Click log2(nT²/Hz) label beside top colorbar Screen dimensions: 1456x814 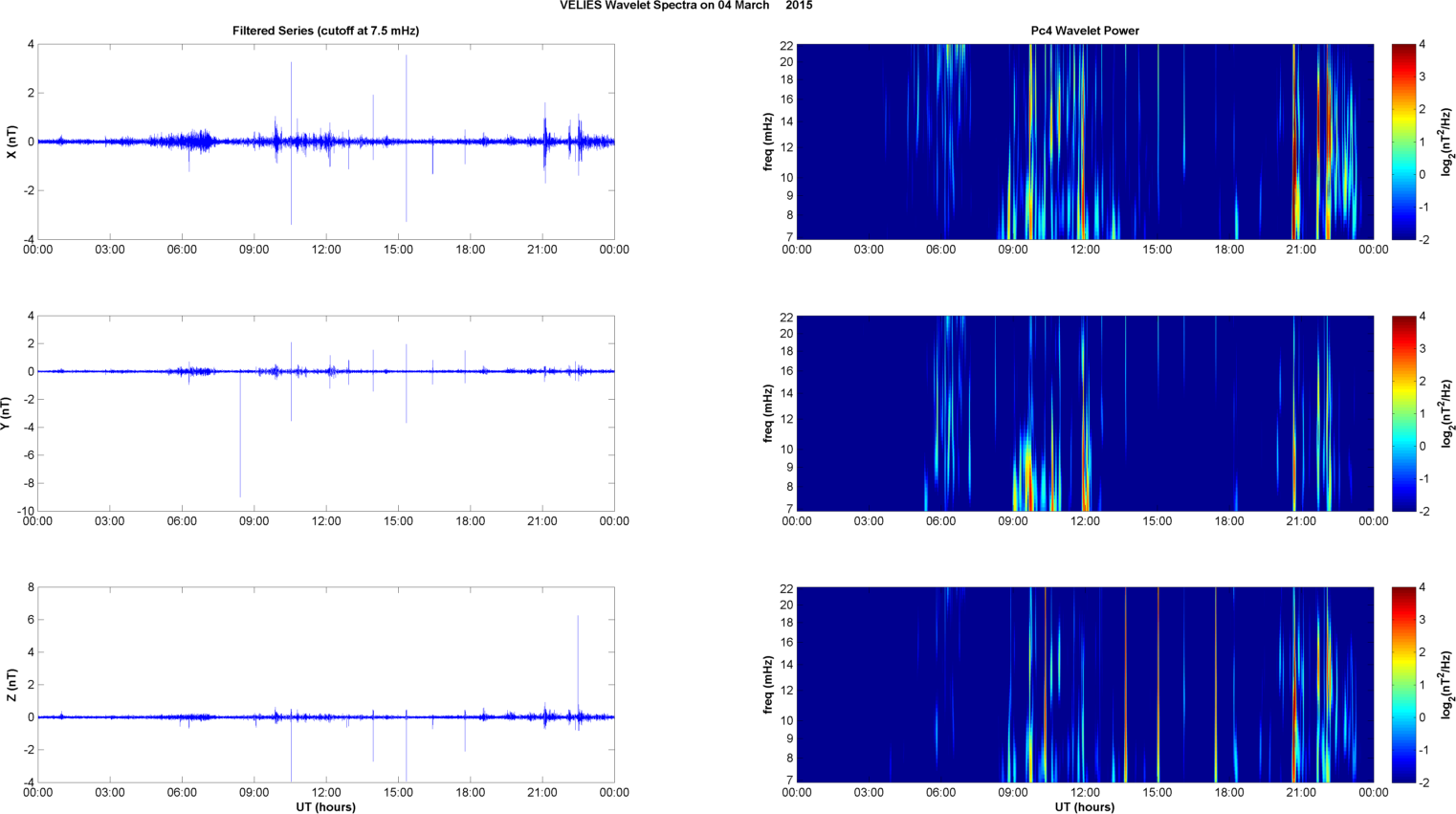[1448, 142]
